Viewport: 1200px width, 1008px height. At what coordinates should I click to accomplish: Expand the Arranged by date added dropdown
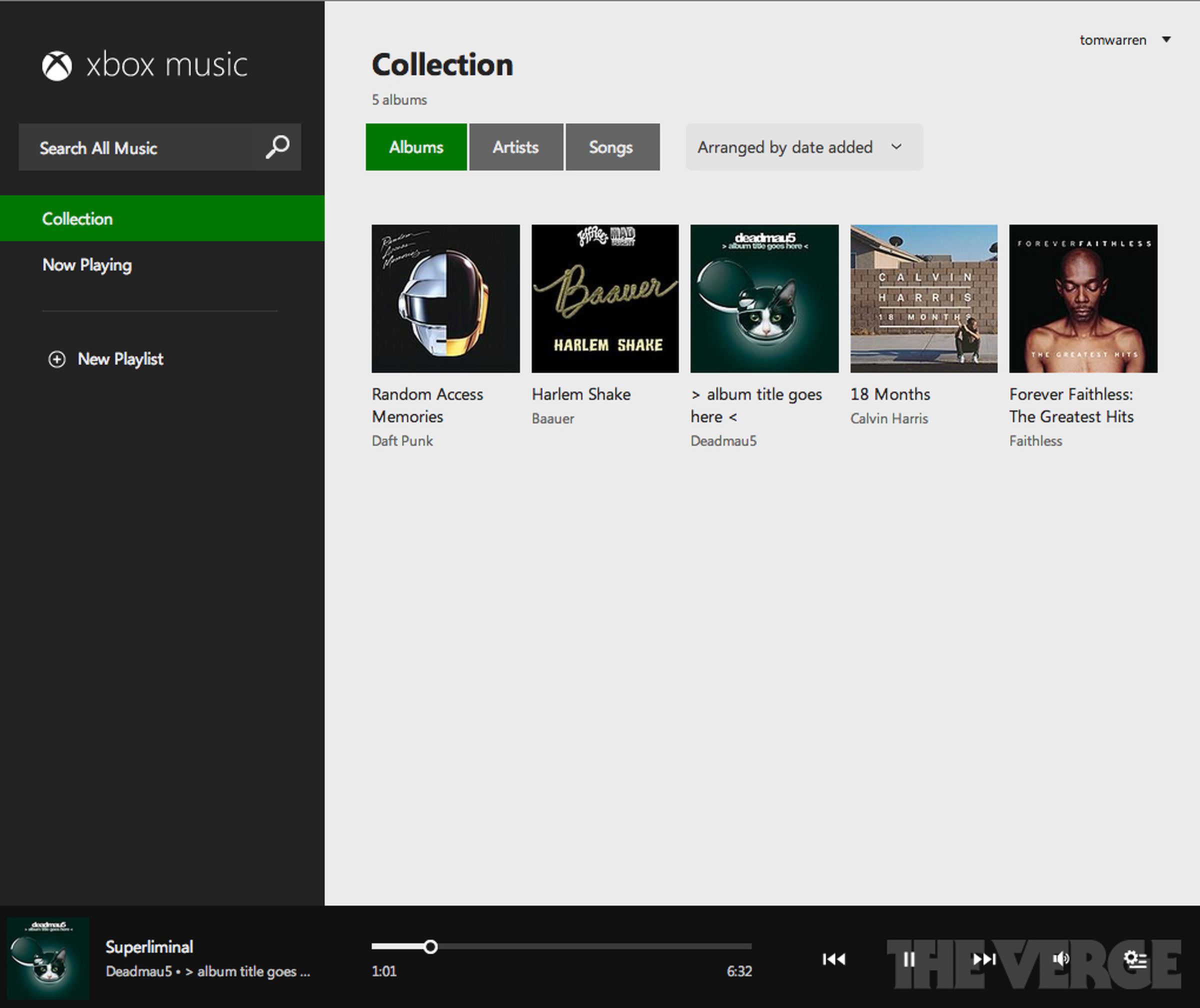coord(804,147)
